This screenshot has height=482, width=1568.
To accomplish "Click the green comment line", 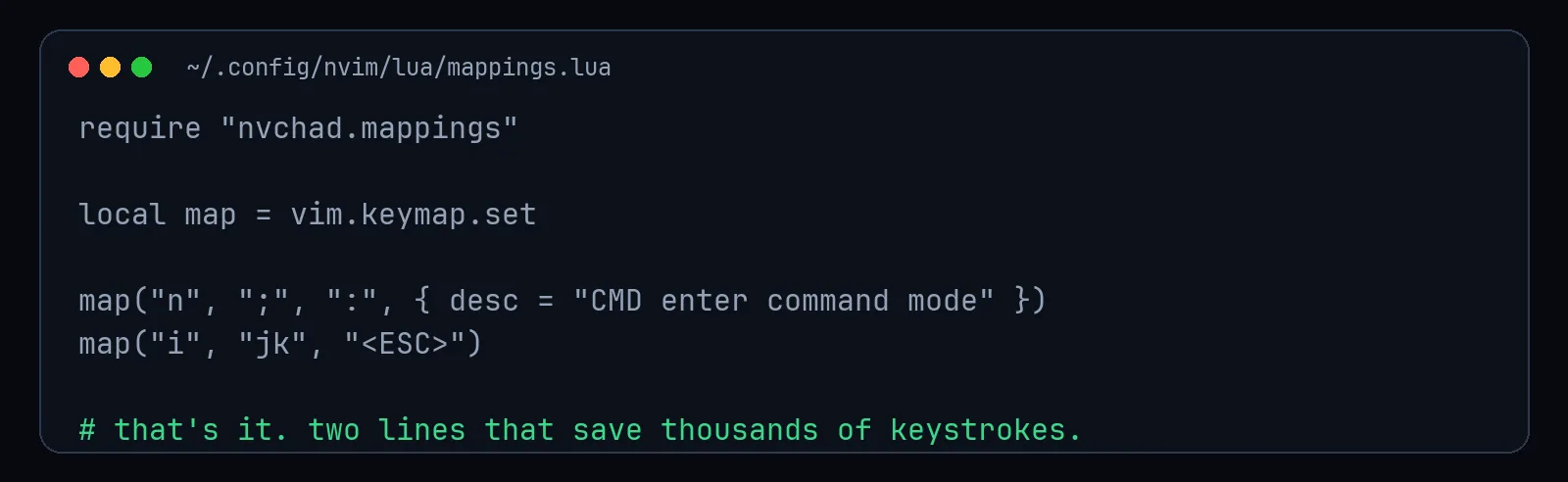I will [x=580, y=430].
